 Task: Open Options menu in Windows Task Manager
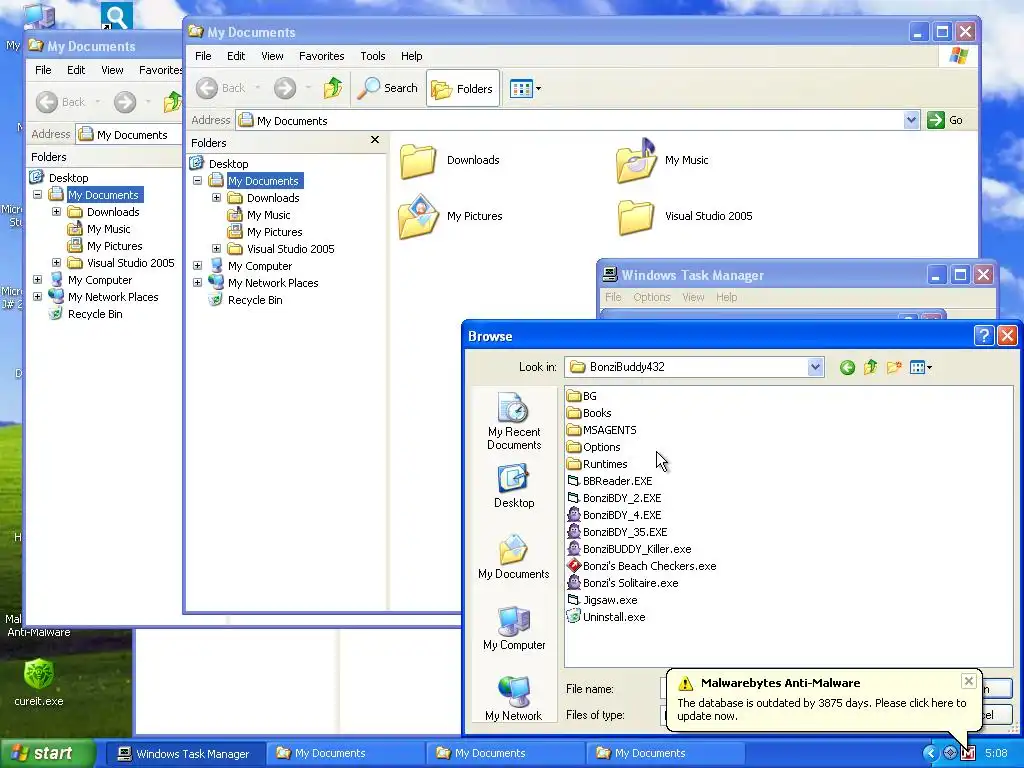click(x=652, y=297)
